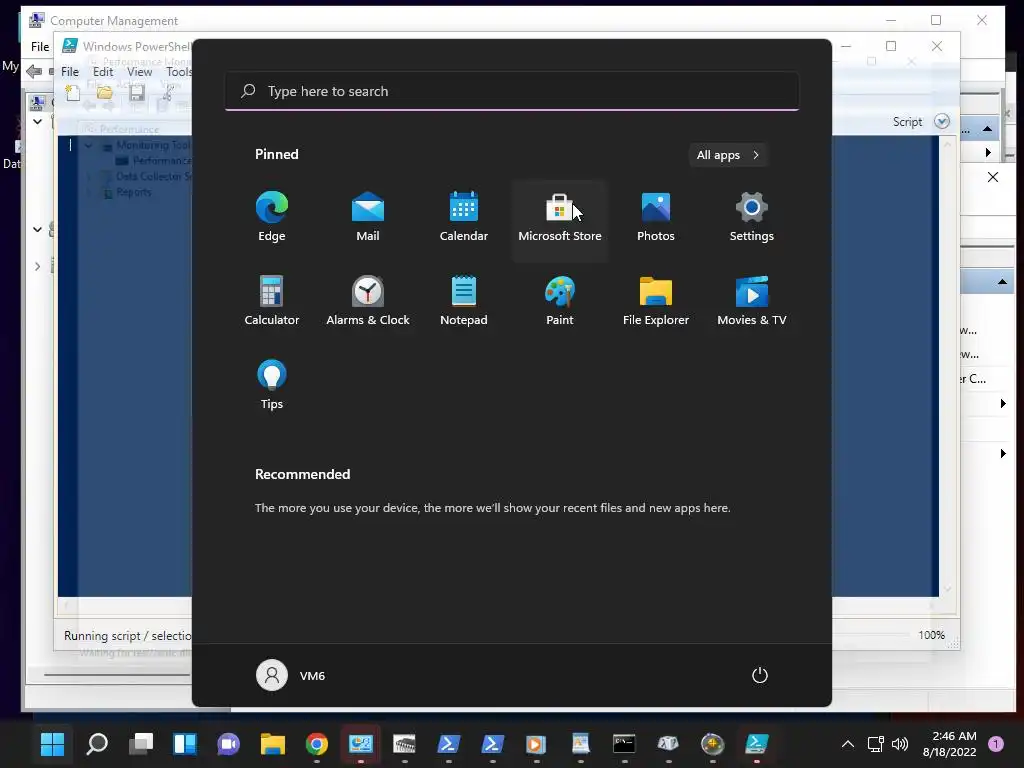Open Task View on the taskbar
This screenshot has width=1024, height=768.
pyautogui.click(x=140, y=743)
